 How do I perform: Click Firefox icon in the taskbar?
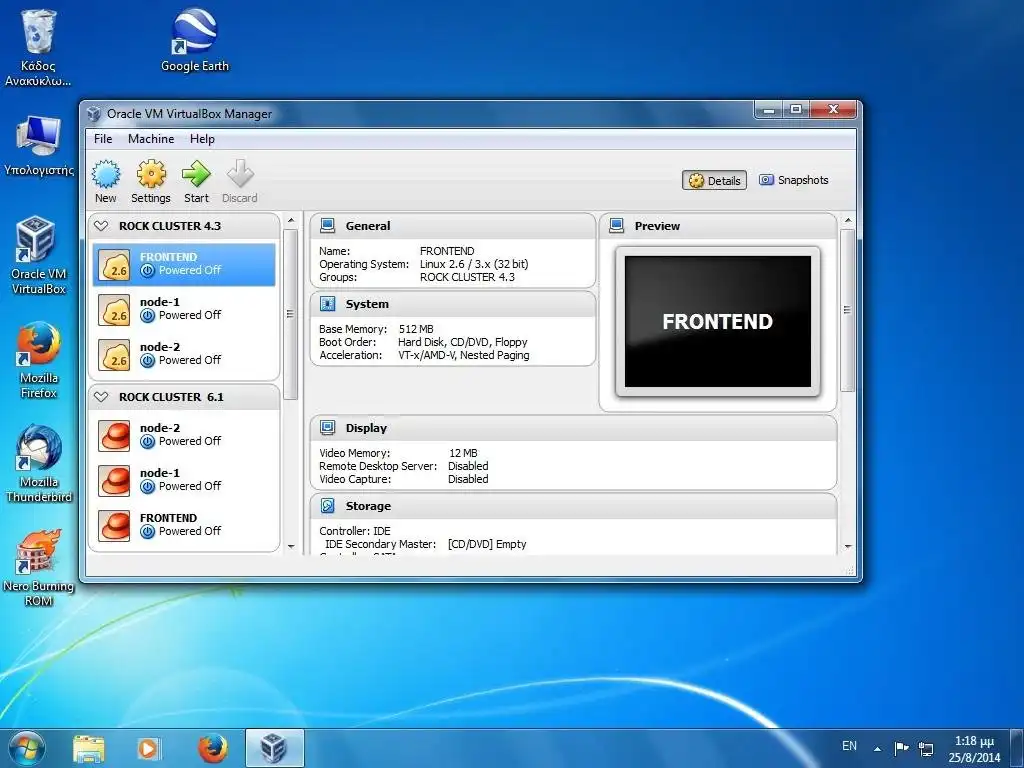[x=212, y=748]
